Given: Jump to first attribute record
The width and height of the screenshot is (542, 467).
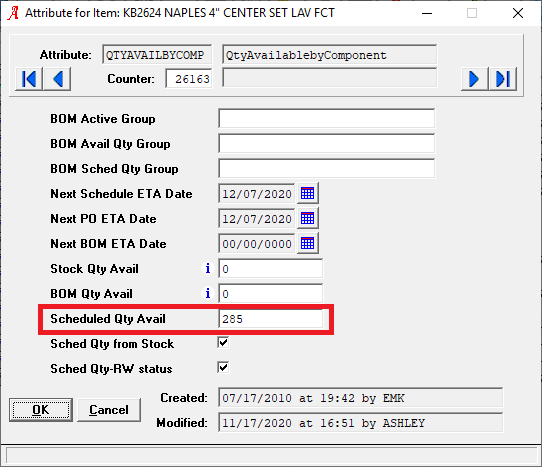Looking at the screenshot, I should [29, 79].
